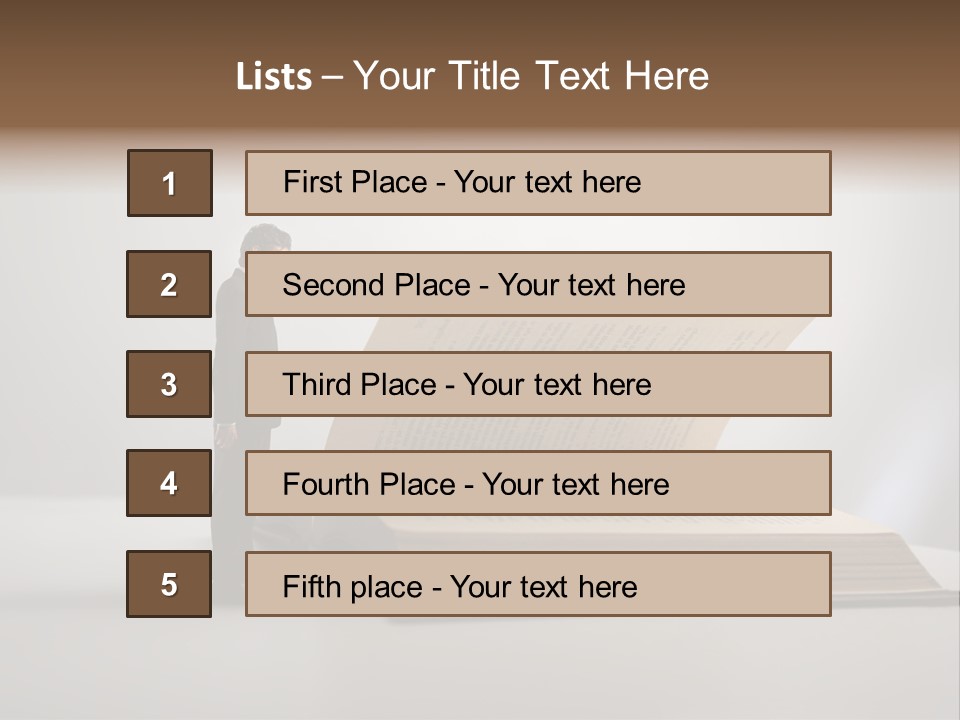The height and width of the screenshot is (720, 960).
Task: Select 'Your Title Text Here' in the heading
Action: coord(531,76)
